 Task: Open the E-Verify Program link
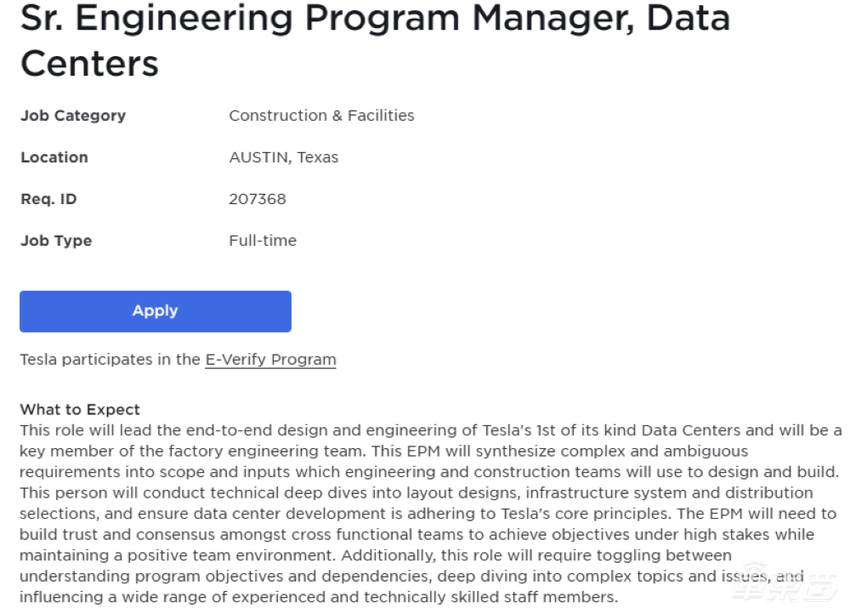pos(270,359)
